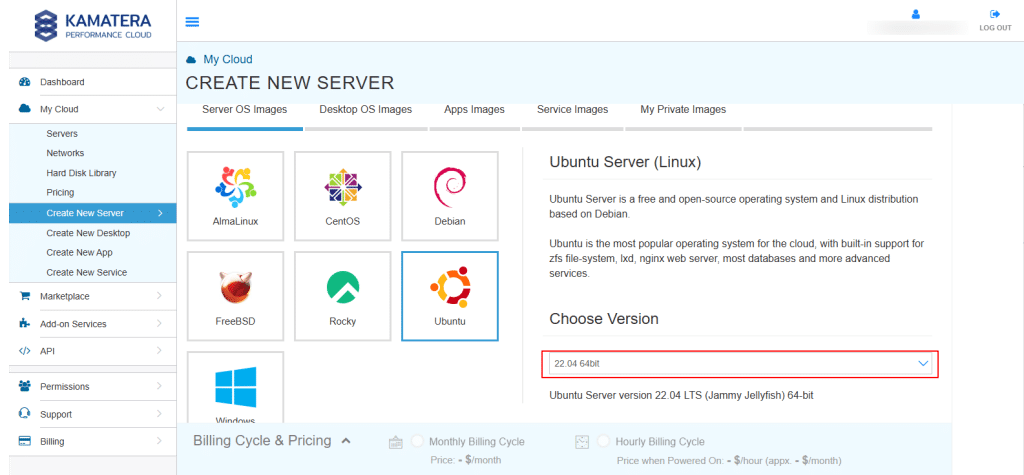Expand the Marketplace chevron
The height and width of the screenshot is (475, 1024).
pyautogui.click(x=159, y=296)
